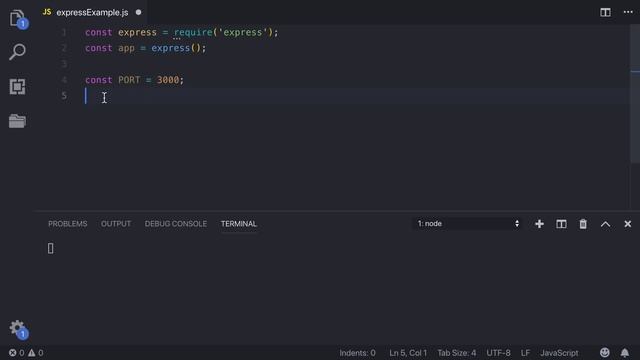Change the JavaScript language mode

coord(559,353)
